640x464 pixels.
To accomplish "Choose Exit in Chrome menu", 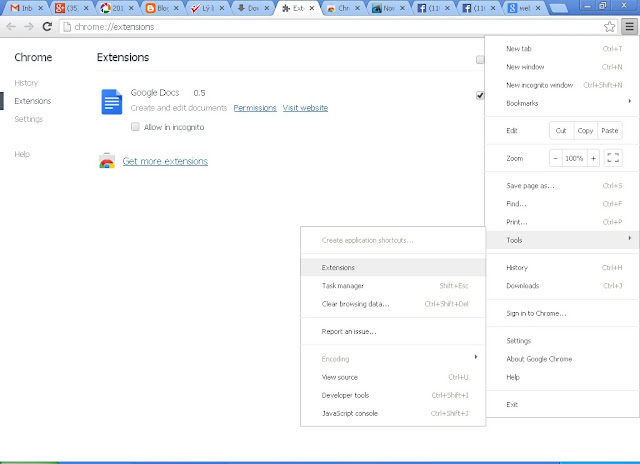I will tap(562, 404).
